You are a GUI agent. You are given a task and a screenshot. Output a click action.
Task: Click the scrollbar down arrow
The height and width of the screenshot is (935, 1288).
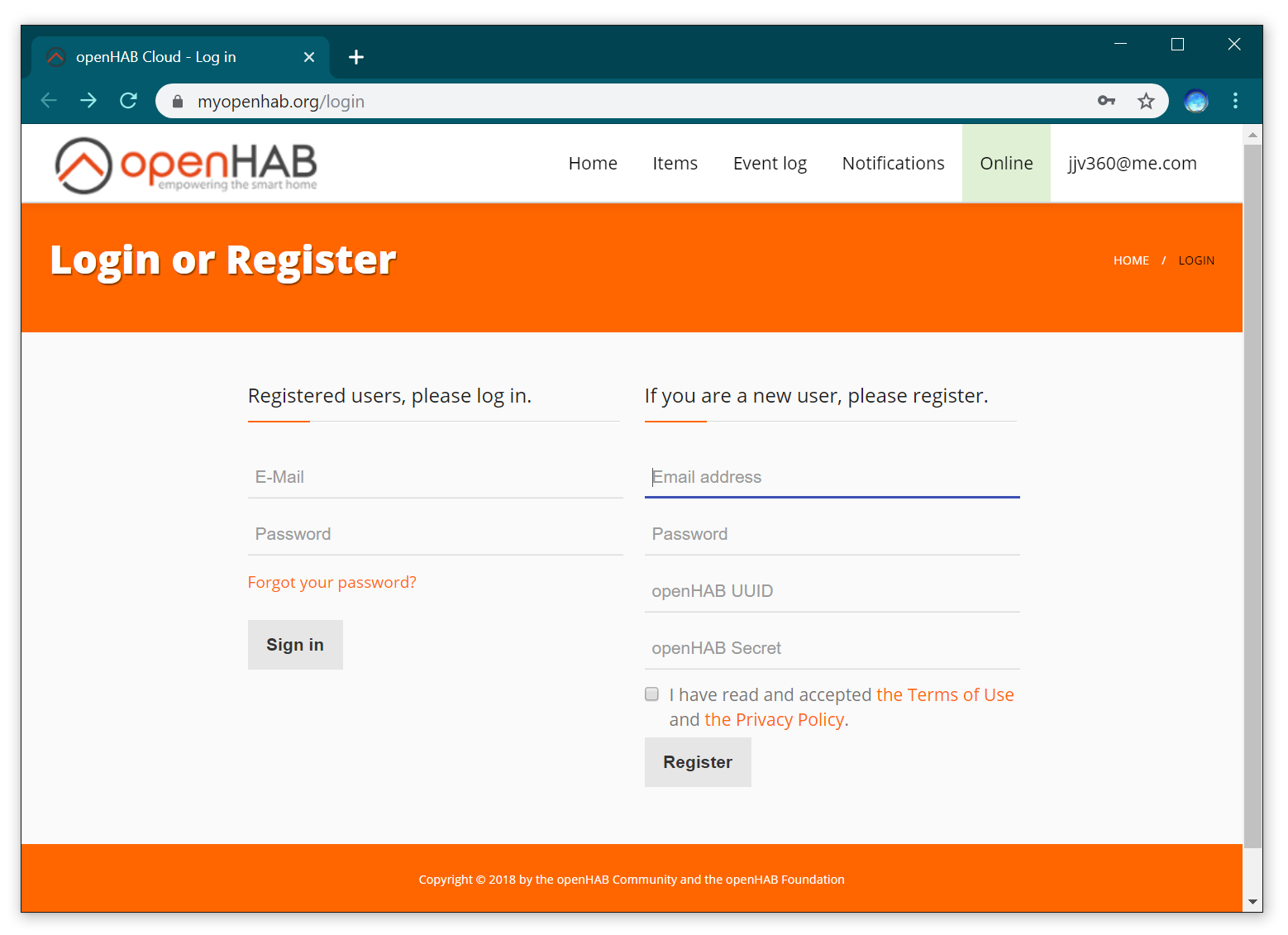coord(1252,902)
